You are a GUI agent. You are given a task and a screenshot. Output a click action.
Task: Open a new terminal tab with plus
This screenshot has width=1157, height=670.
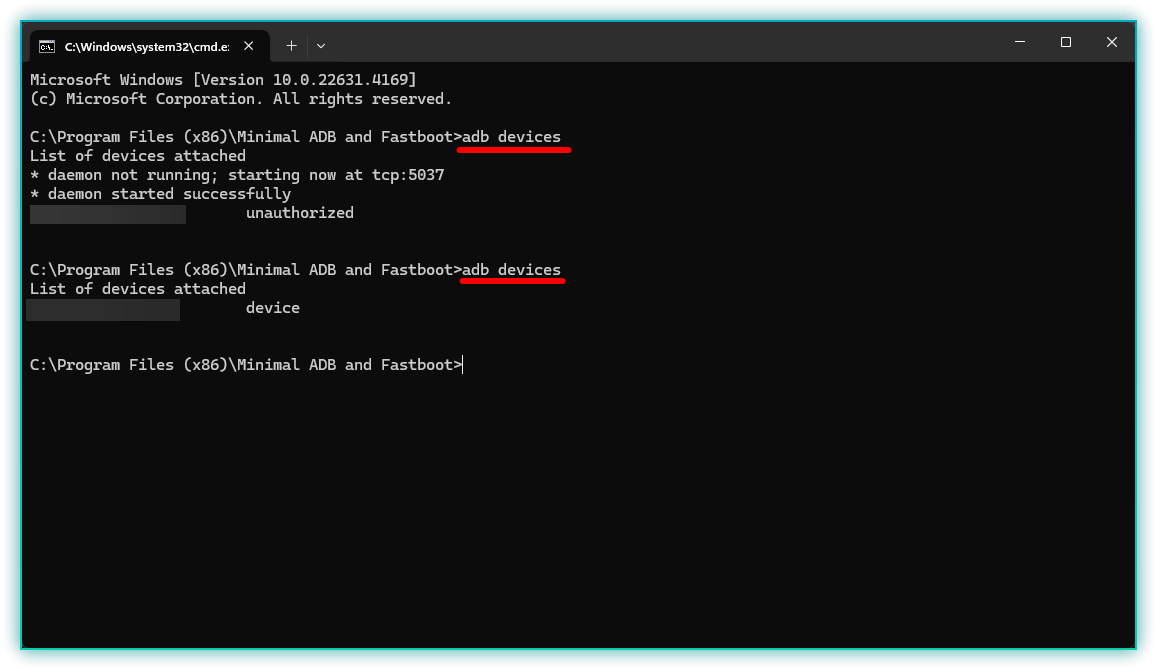pyautogui.click(x=291, y=45)
